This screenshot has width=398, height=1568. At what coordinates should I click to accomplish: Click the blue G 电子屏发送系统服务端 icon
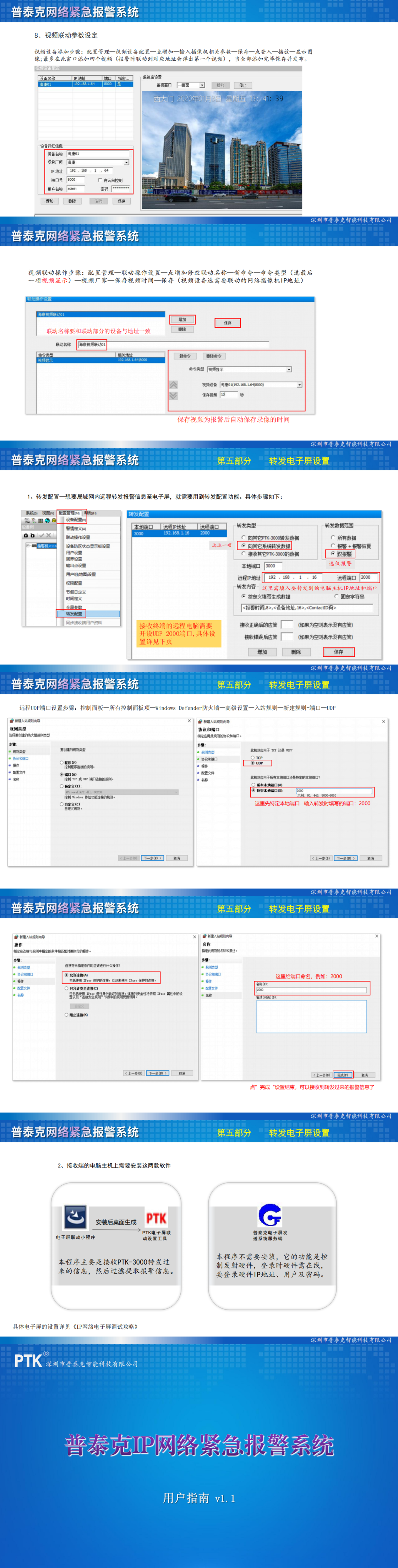(x=270, y=1215)
